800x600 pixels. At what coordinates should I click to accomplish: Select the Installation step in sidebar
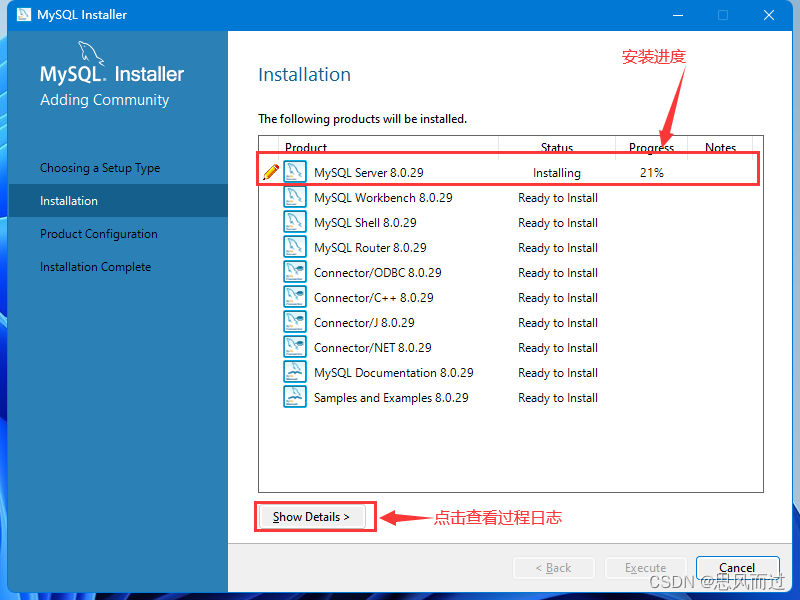click(x=118, y=201)
